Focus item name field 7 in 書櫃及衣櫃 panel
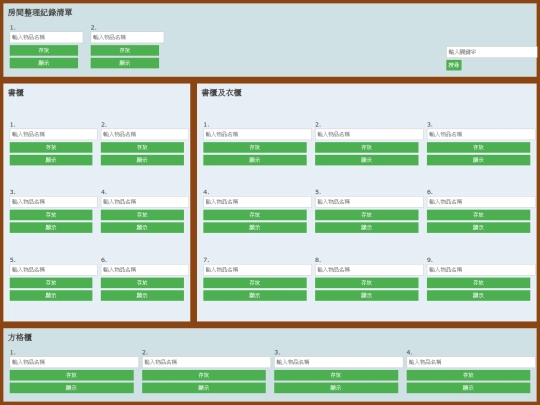 coord(257,270)
